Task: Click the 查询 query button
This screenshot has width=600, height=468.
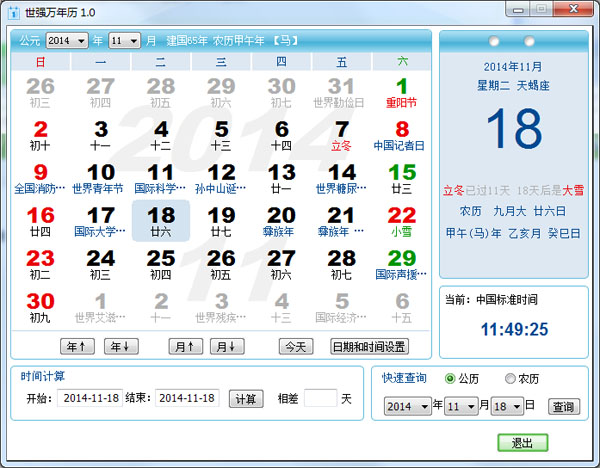Action: tap(564, 406)
